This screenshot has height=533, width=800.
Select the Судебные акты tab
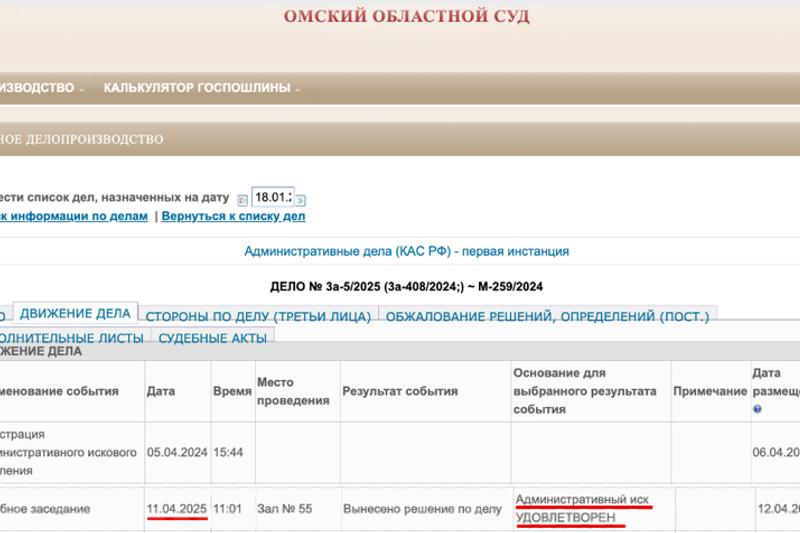click(x=212, y=338)
